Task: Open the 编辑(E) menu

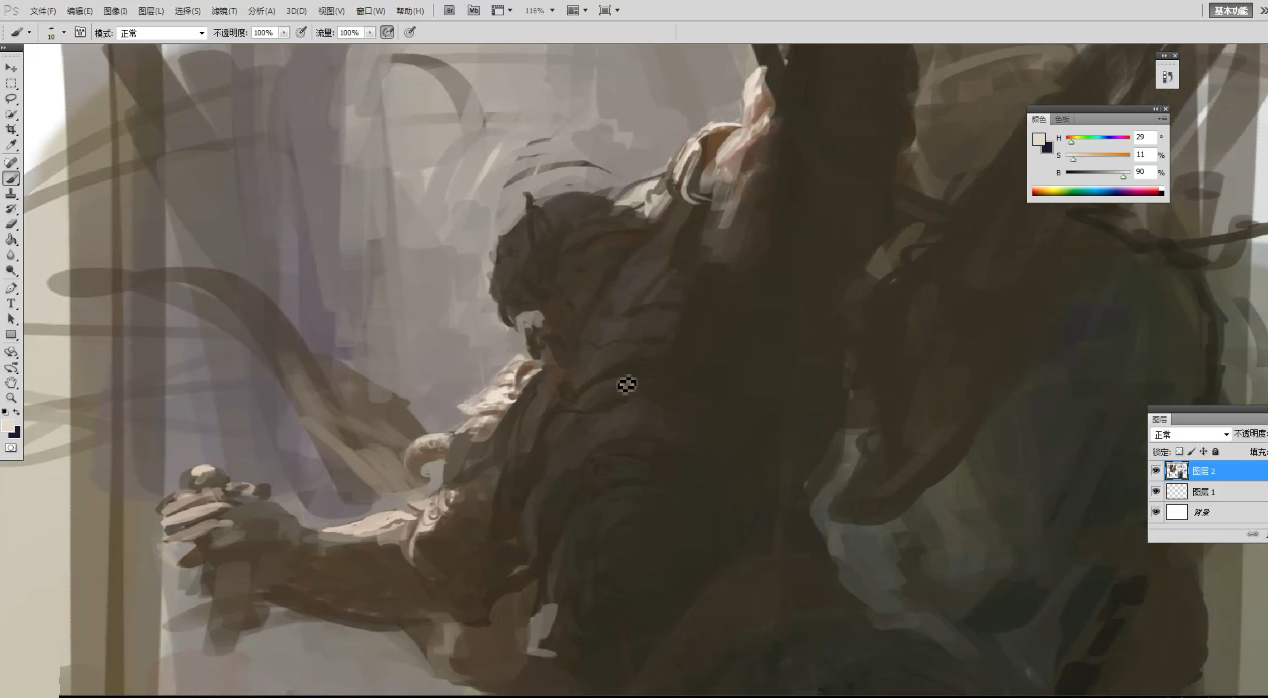Action: pos(79,11)
